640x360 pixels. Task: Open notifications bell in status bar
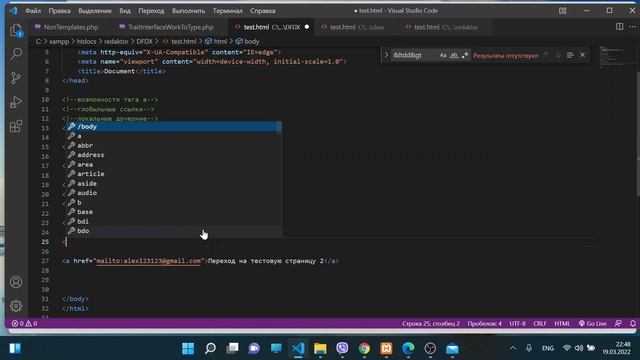click(633, 323)
